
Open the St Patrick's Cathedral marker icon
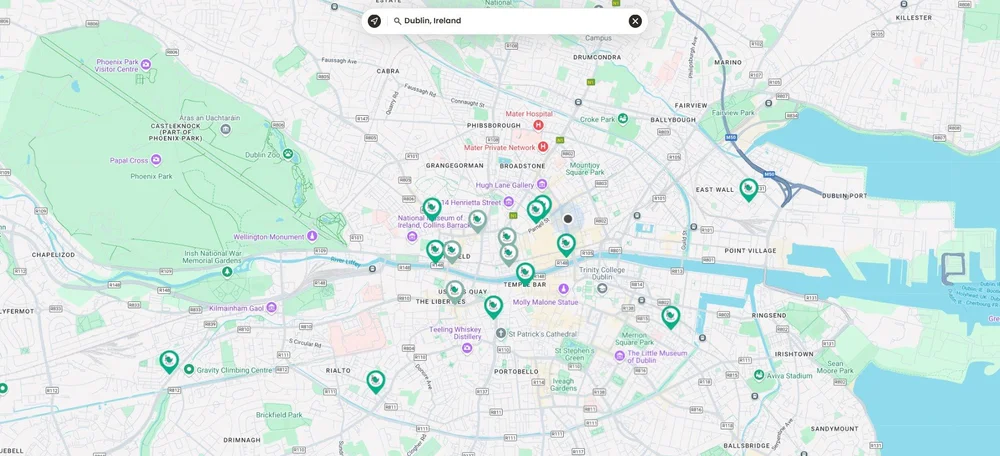tap(501, 334)
